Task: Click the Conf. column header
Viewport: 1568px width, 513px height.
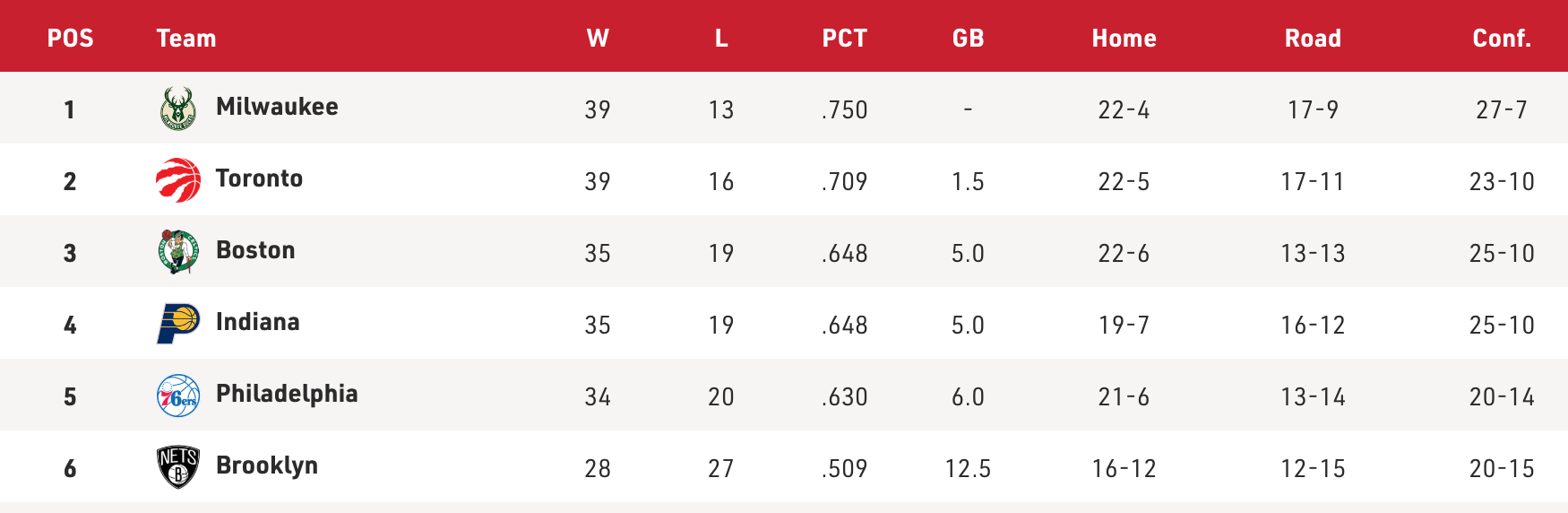Action: click(1502, 38)
